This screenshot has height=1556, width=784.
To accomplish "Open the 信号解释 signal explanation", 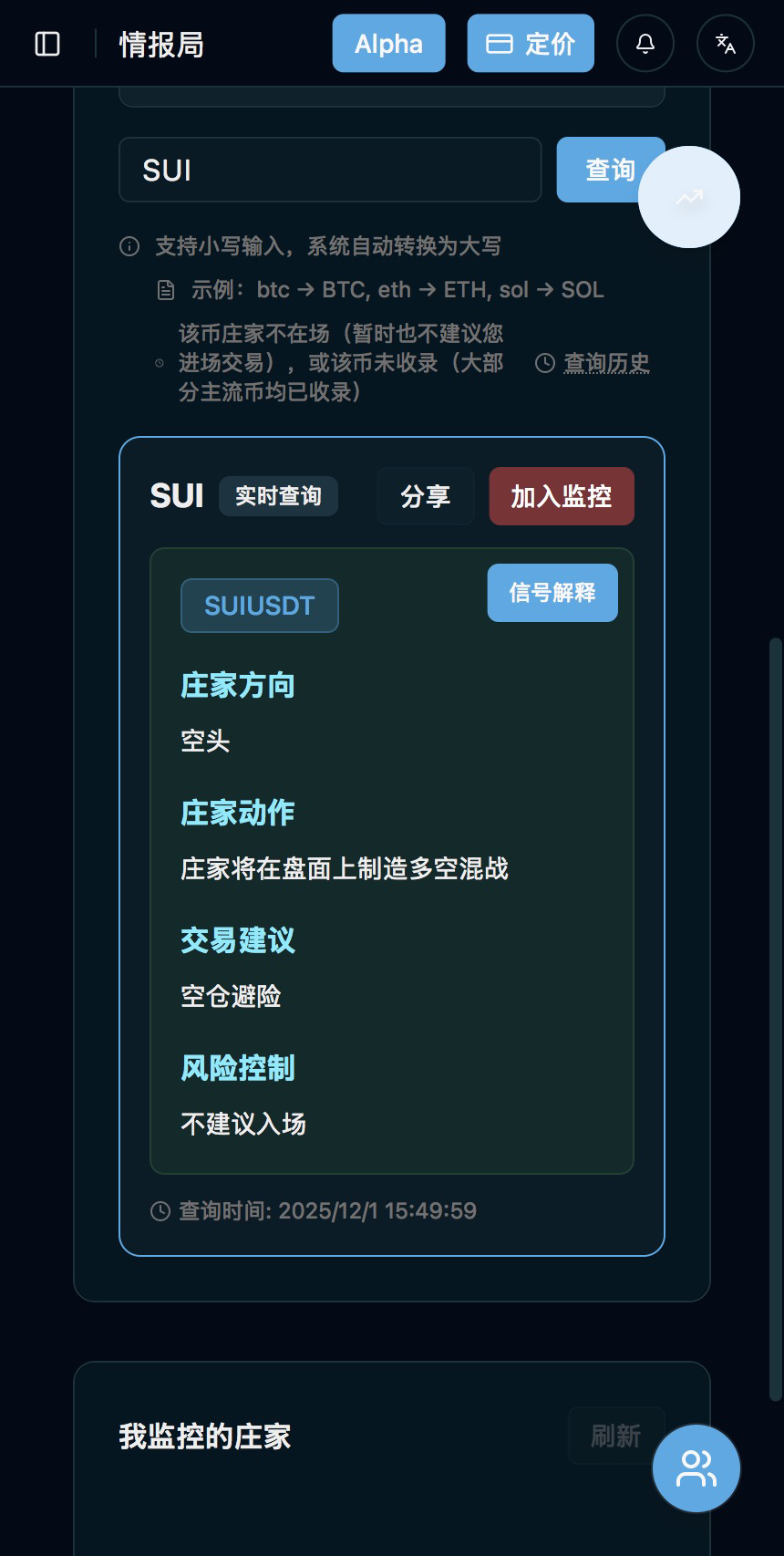I will click(x=552, y=593).
